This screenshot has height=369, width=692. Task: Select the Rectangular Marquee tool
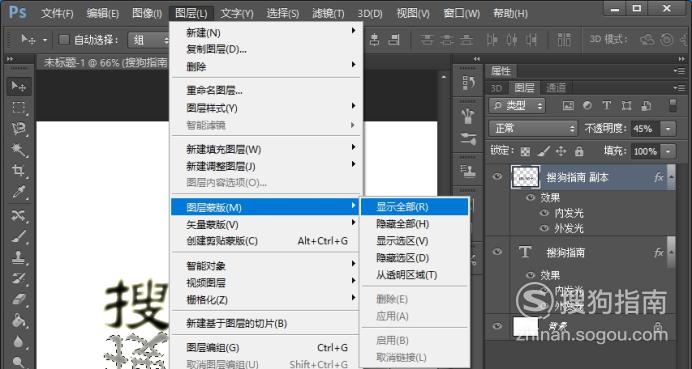pyautogui.click(x=18, y=108)
